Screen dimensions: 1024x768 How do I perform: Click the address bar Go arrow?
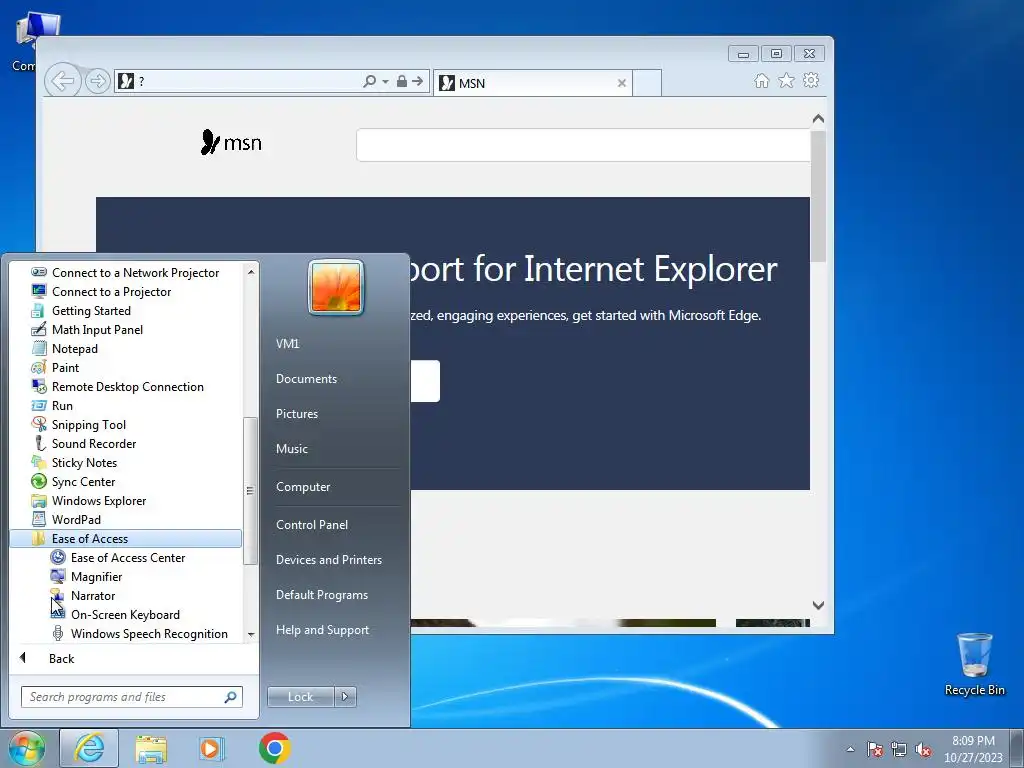[x=418, y=81]
